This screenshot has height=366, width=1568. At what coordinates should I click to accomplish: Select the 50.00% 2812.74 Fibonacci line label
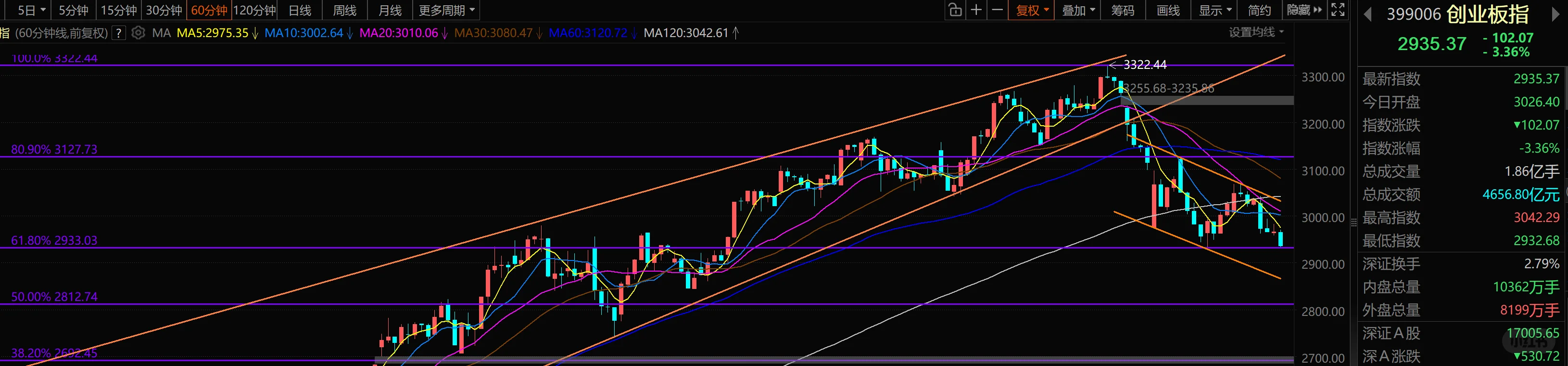(x=54, y=297)
